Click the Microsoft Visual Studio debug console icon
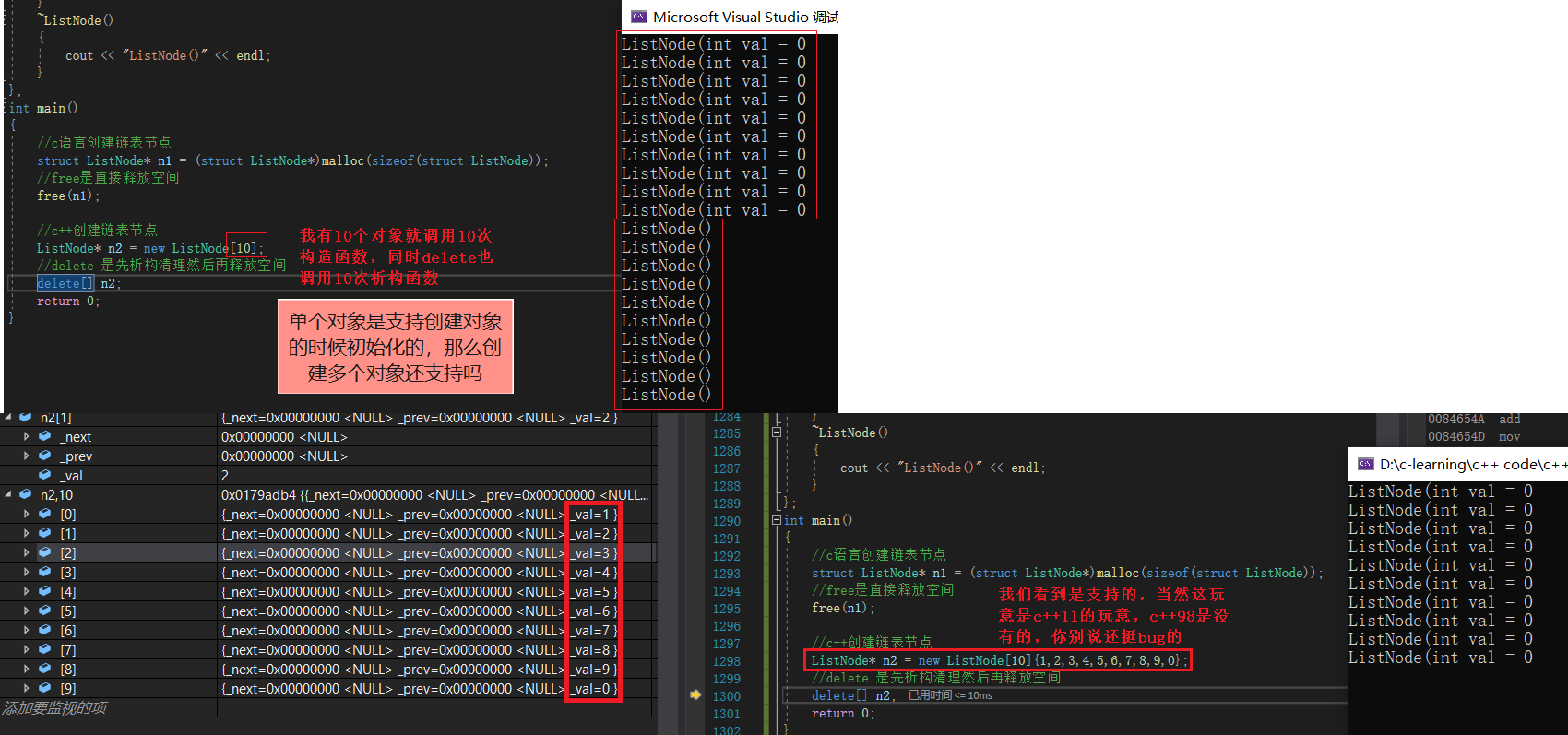This screenshot has height=735, width=1568. 638,17
